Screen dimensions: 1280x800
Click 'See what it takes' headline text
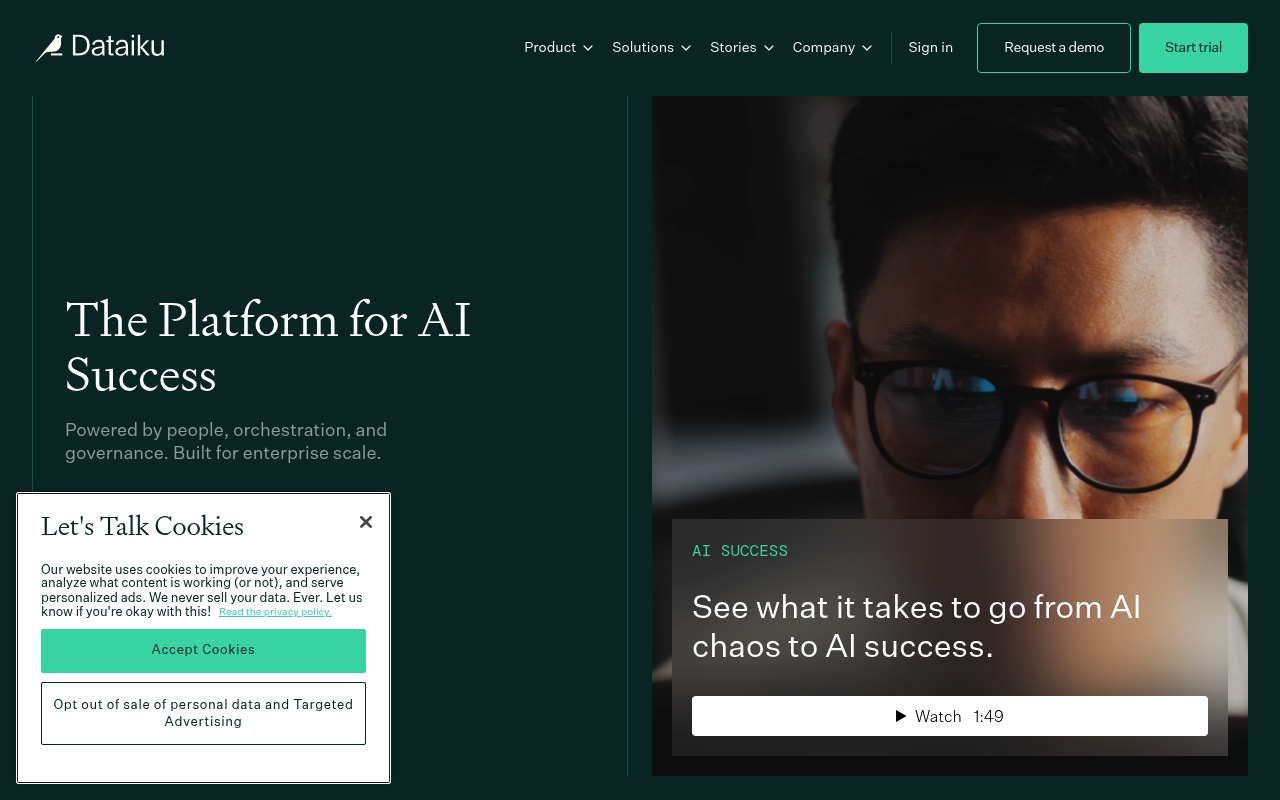click(x=916, y=626)
